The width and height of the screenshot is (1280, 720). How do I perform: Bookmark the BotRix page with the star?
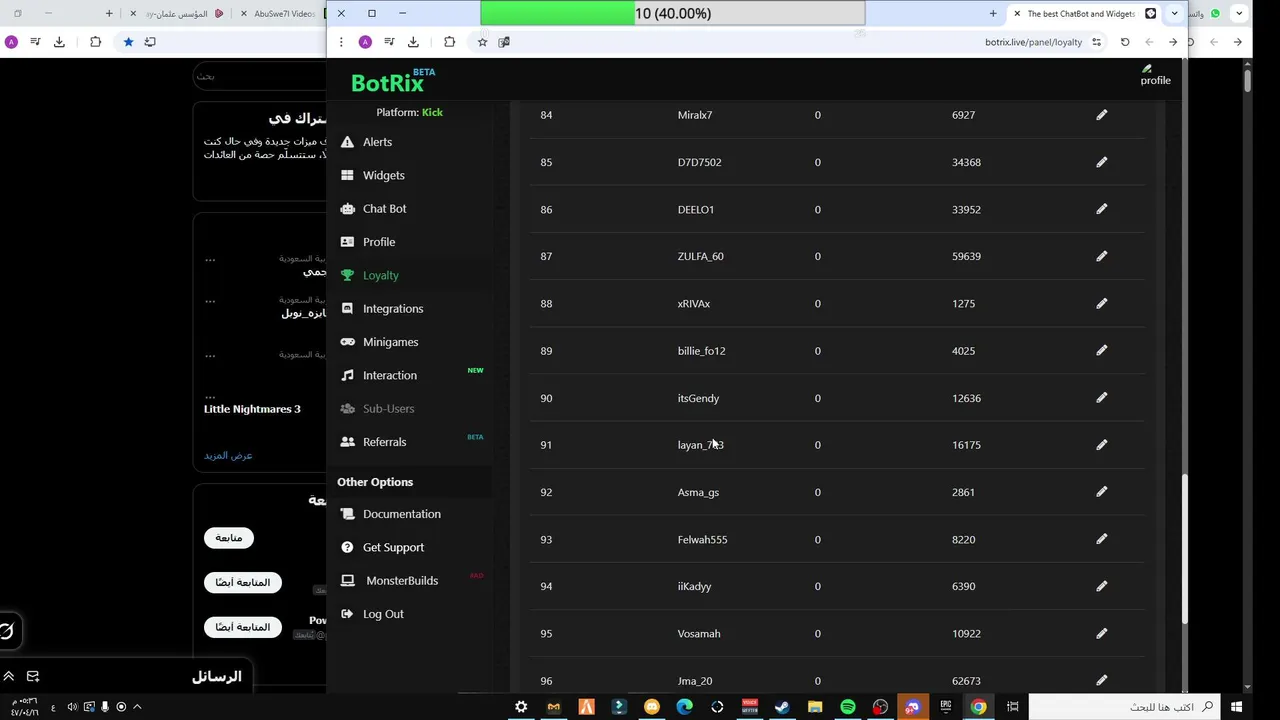coord(482,42)
